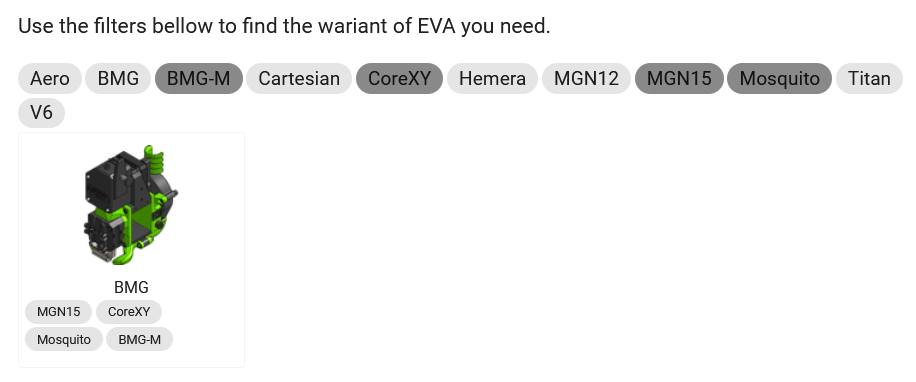Click the green extruder lever on the model

tap(155, 161)
